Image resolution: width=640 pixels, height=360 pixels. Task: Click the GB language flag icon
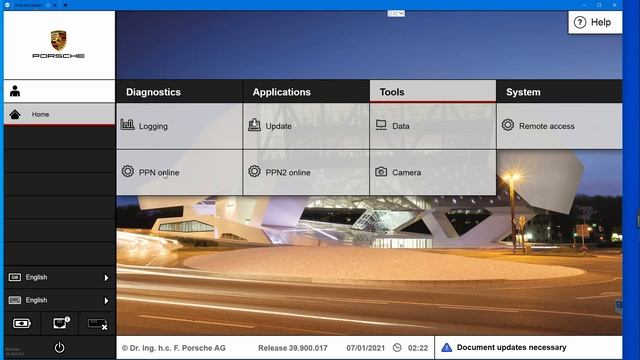point(15,277)
